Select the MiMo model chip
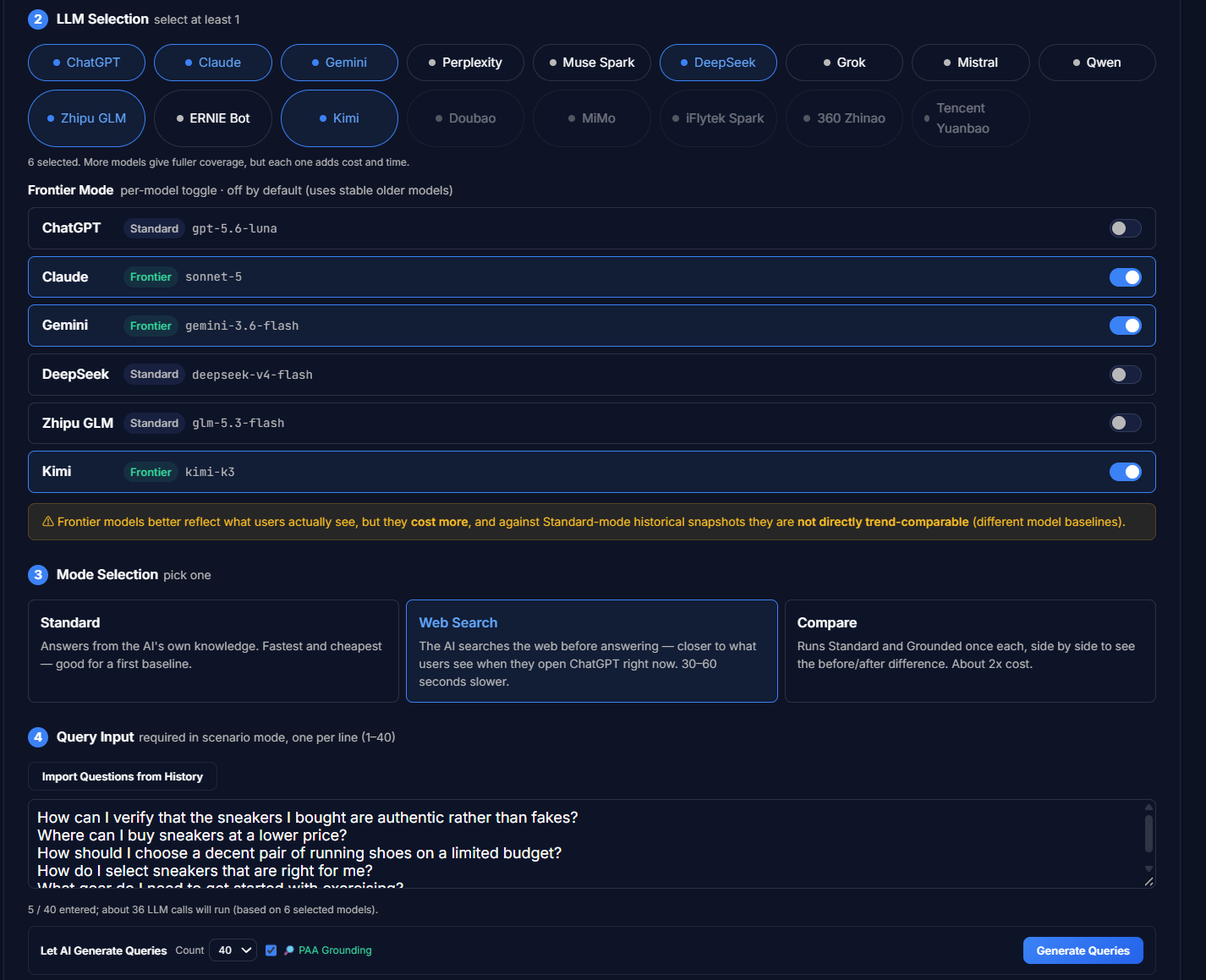The width and height of the screenshot is (1206, 980). 592,118
